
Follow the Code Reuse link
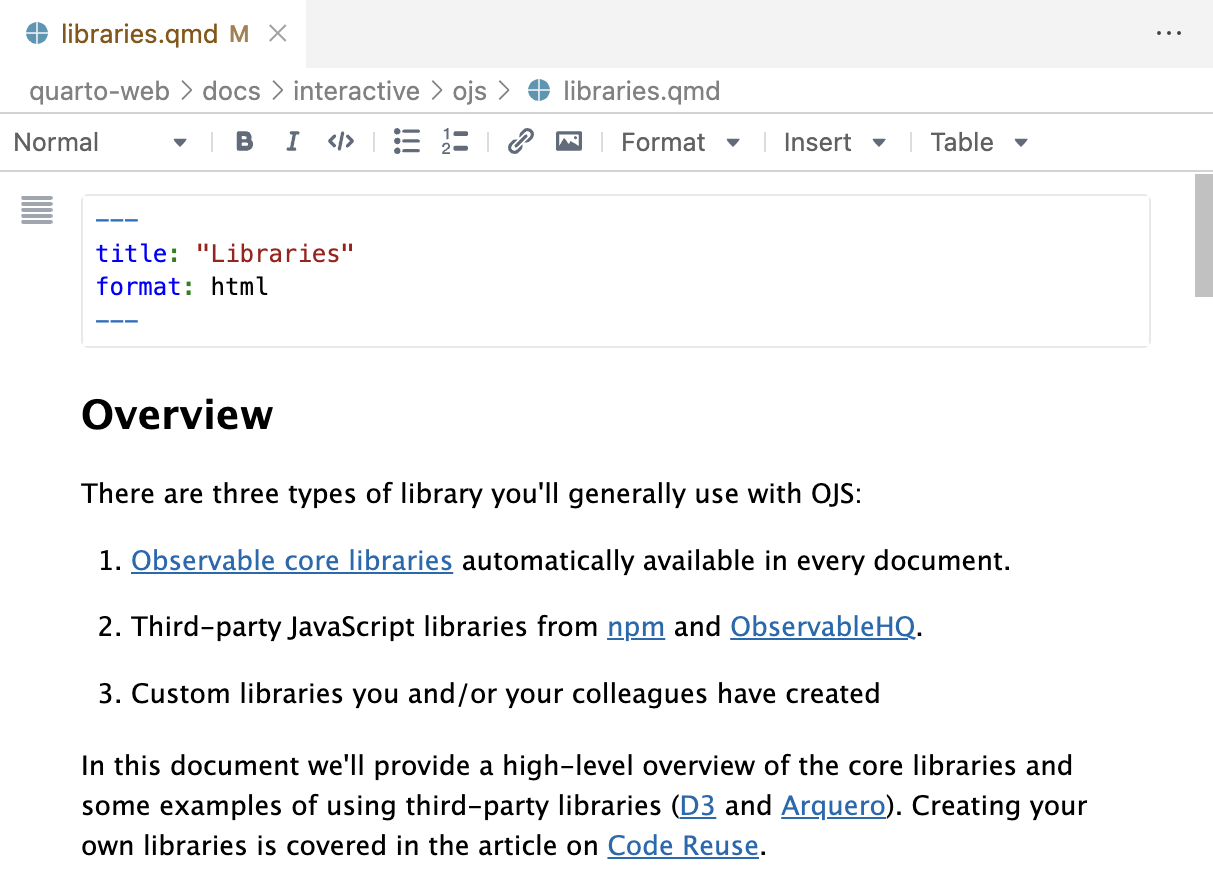pyautogui.click(x=682, y=845)
